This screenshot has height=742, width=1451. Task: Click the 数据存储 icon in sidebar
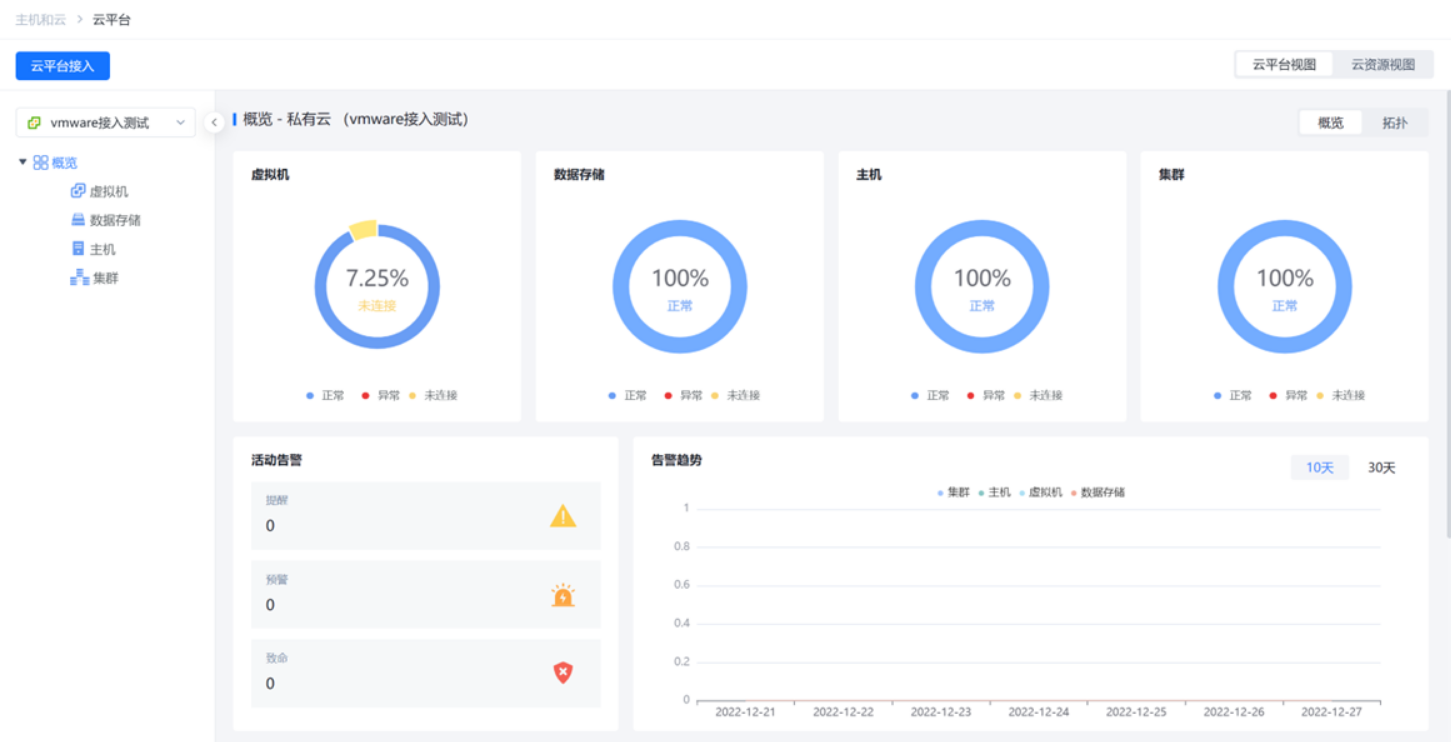tap(78, 220)
